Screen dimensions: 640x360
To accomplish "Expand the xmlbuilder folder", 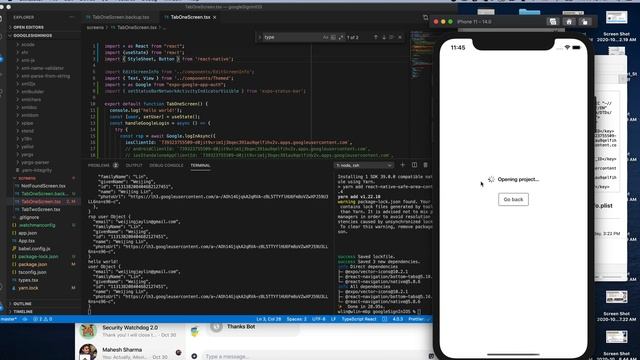I will click(x=33, y=92).
